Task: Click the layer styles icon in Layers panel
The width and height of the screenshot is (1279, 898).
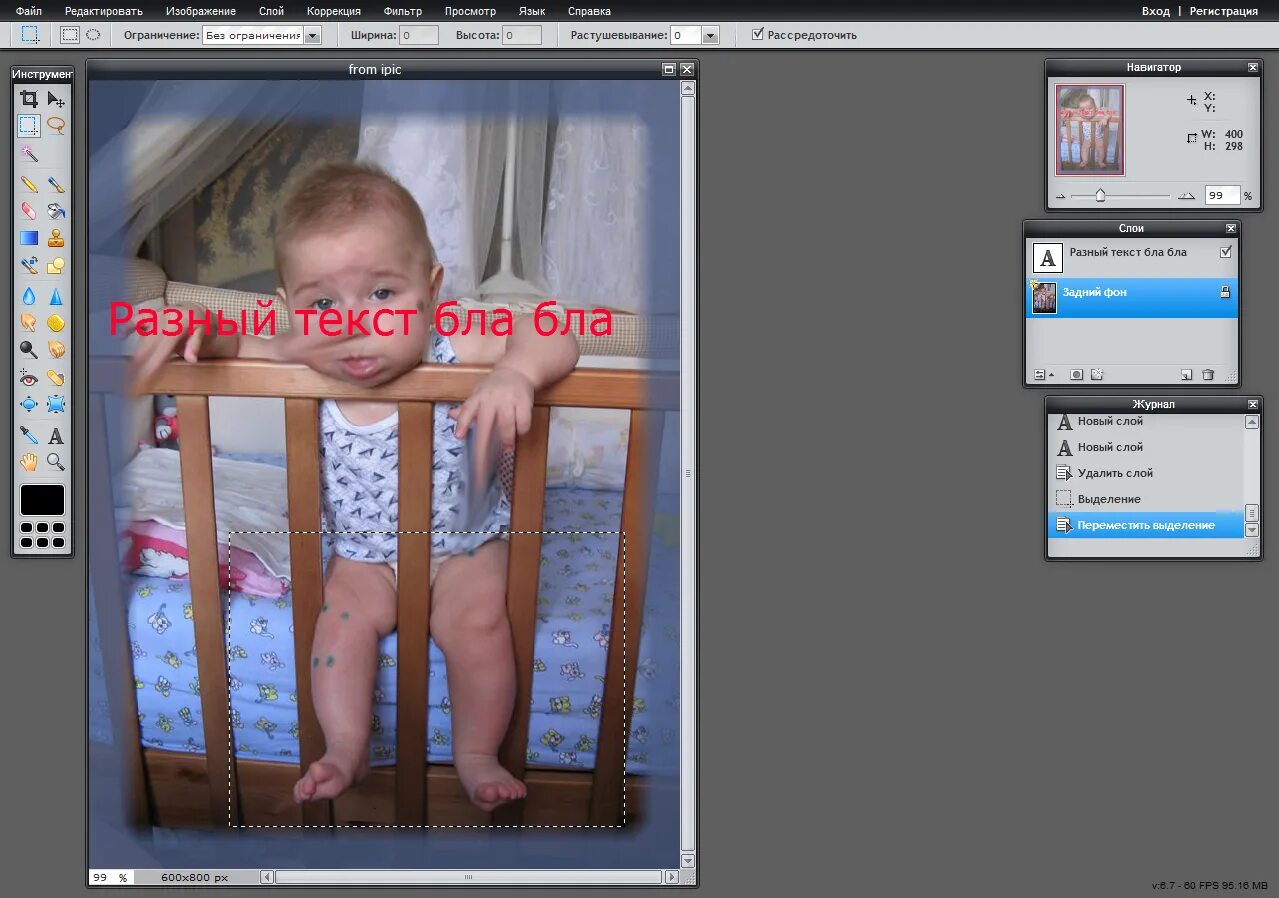Action: (x=1097, y=374)
